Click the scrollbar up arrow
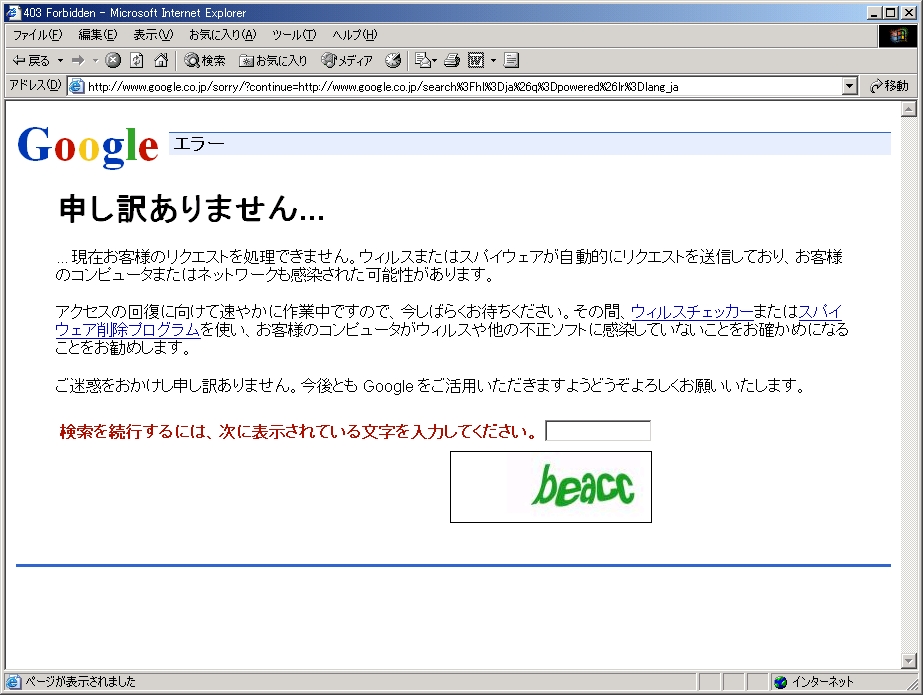 pos(909,109)
